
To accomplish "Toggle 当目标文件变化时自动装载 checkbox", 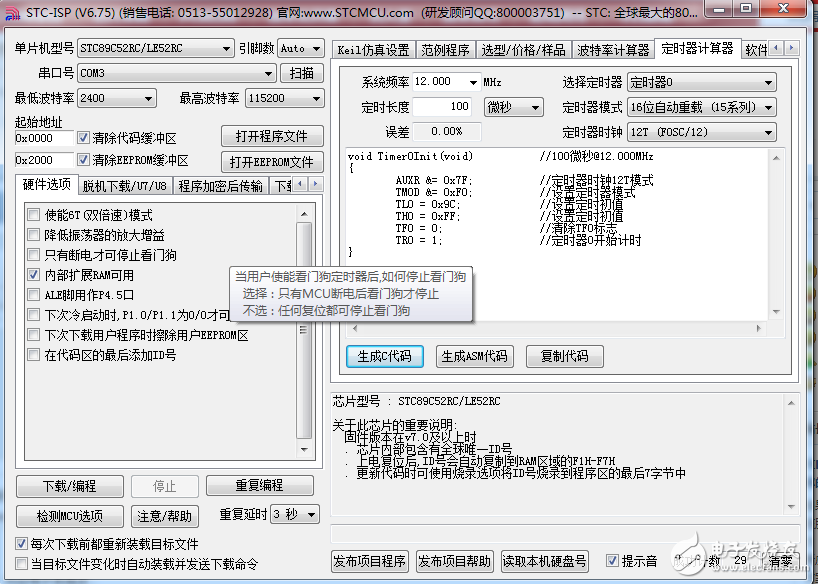I will (21, 564).
